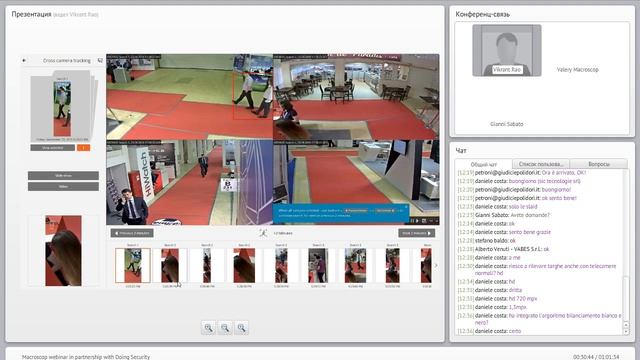Select the fifth search result thumbnail

(281, 265)
